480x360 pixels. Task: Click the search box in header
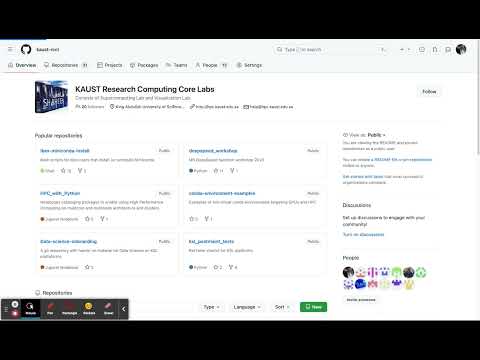(x=332, y=50)
